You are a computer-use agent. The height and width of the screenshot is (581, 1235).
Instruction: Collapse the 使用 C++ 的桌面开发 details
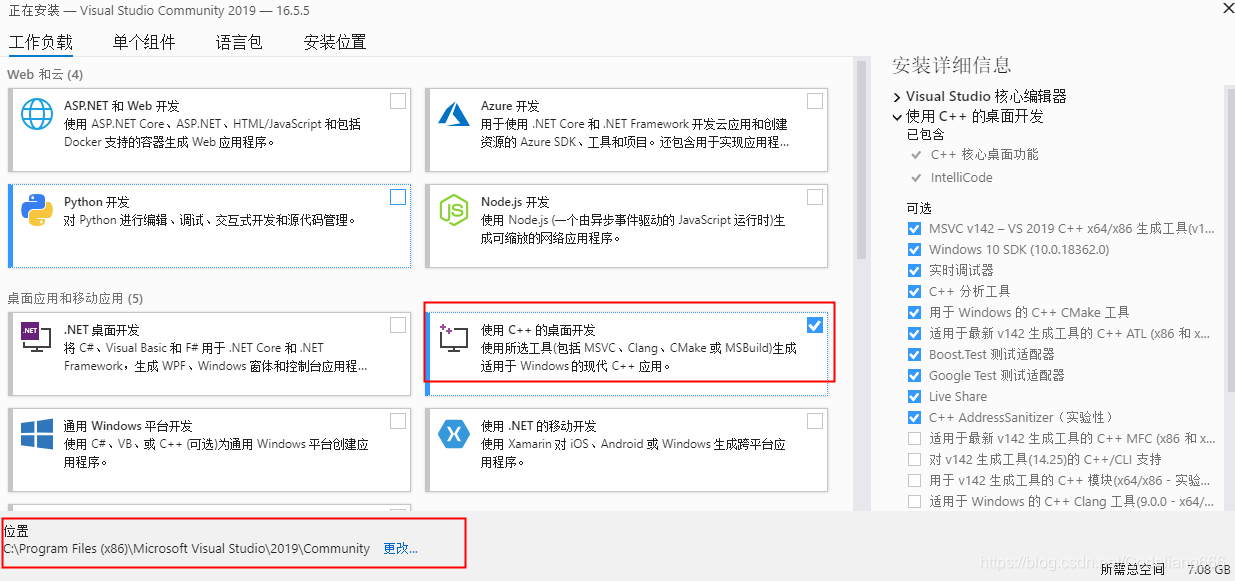point(897,116)
